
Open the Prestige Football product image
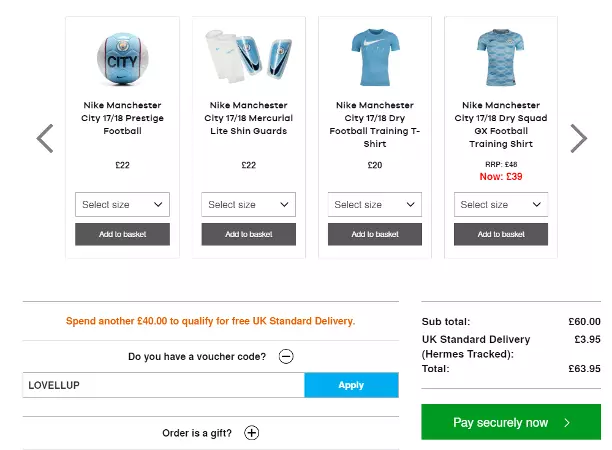pyautogui.click(x=122, y=57)
